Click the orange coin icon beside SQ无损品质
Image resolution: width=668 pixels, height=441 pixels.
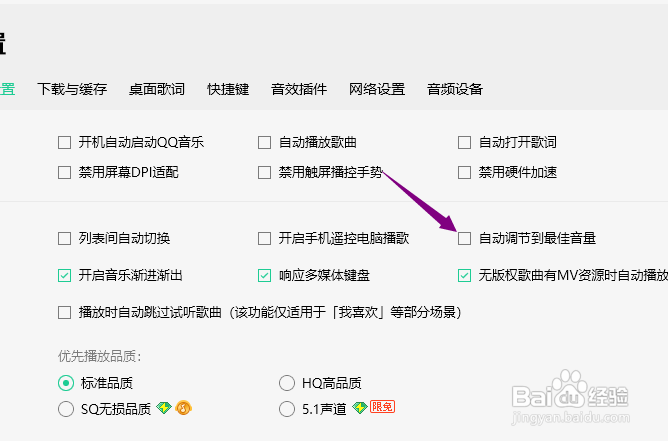(183, 408)
